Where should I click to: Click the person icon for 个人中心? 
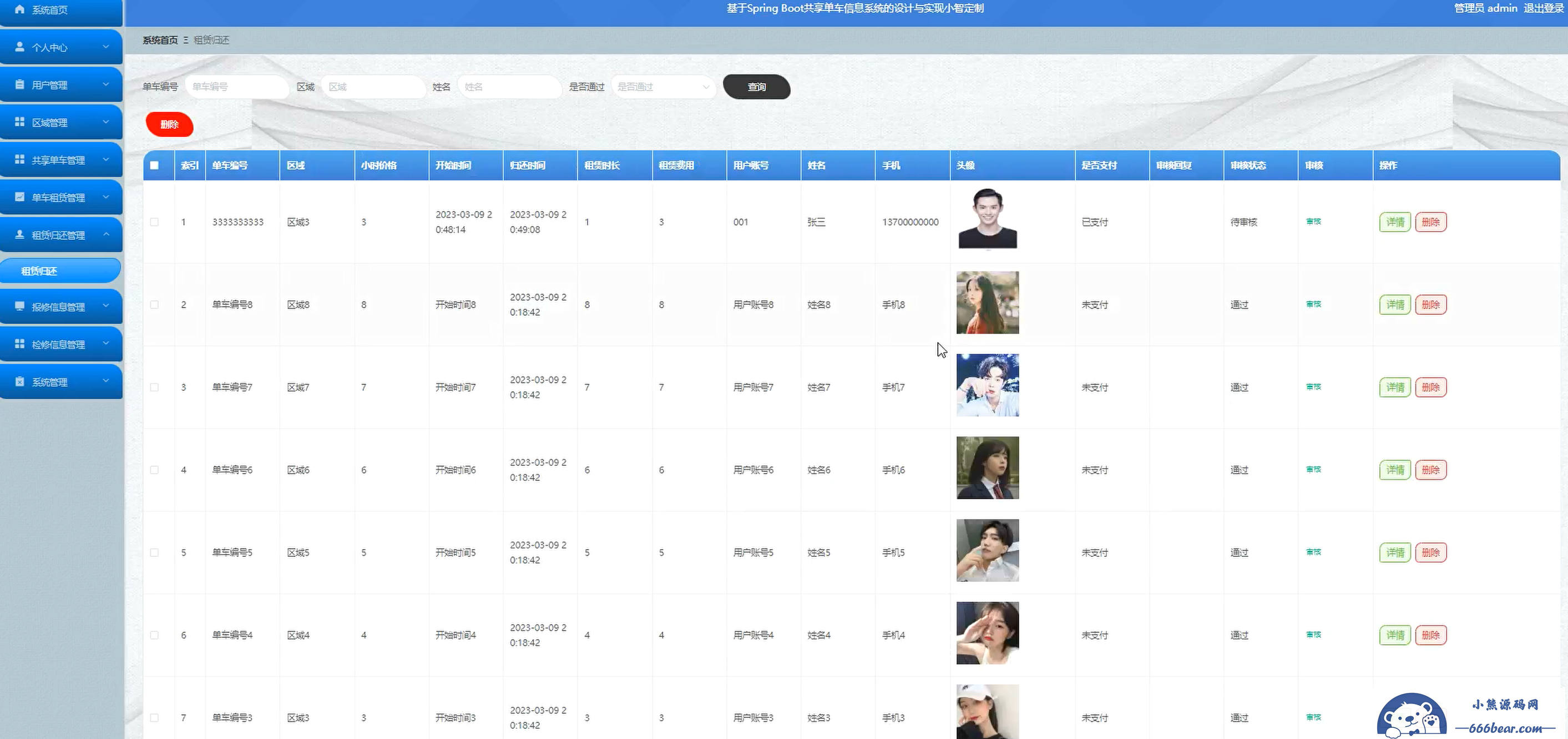19,47
